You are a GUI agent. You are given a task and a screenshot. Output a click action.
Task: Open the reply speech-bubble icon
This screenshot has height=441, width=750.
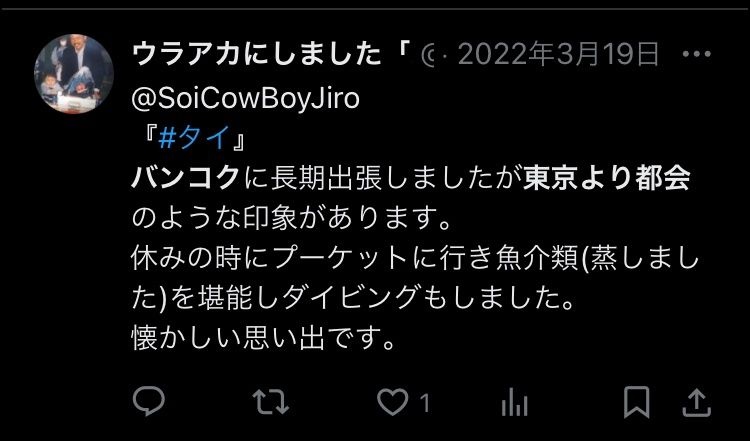click(149, 401)
